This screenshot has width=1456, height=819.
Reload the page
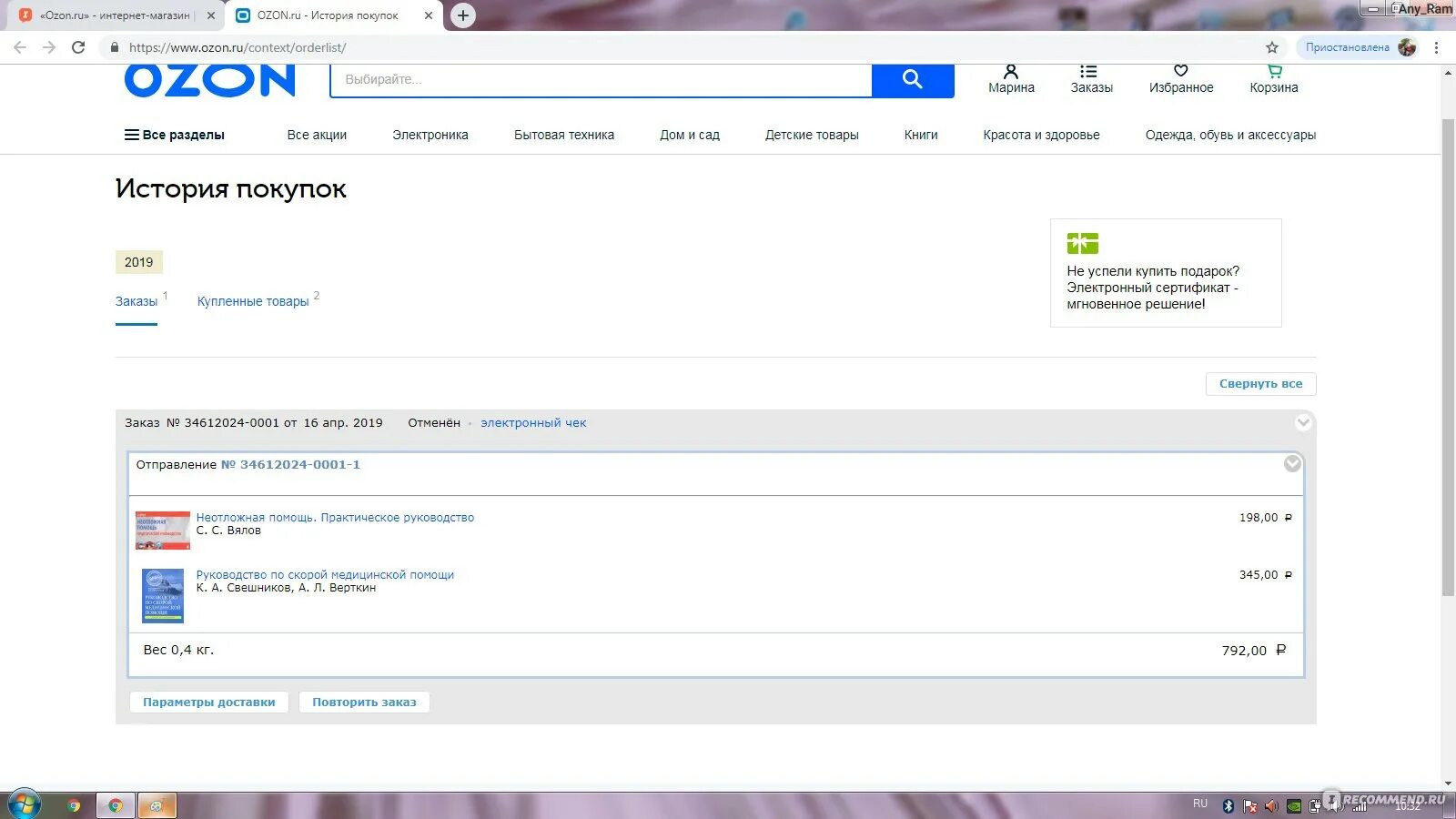(78, 47)
